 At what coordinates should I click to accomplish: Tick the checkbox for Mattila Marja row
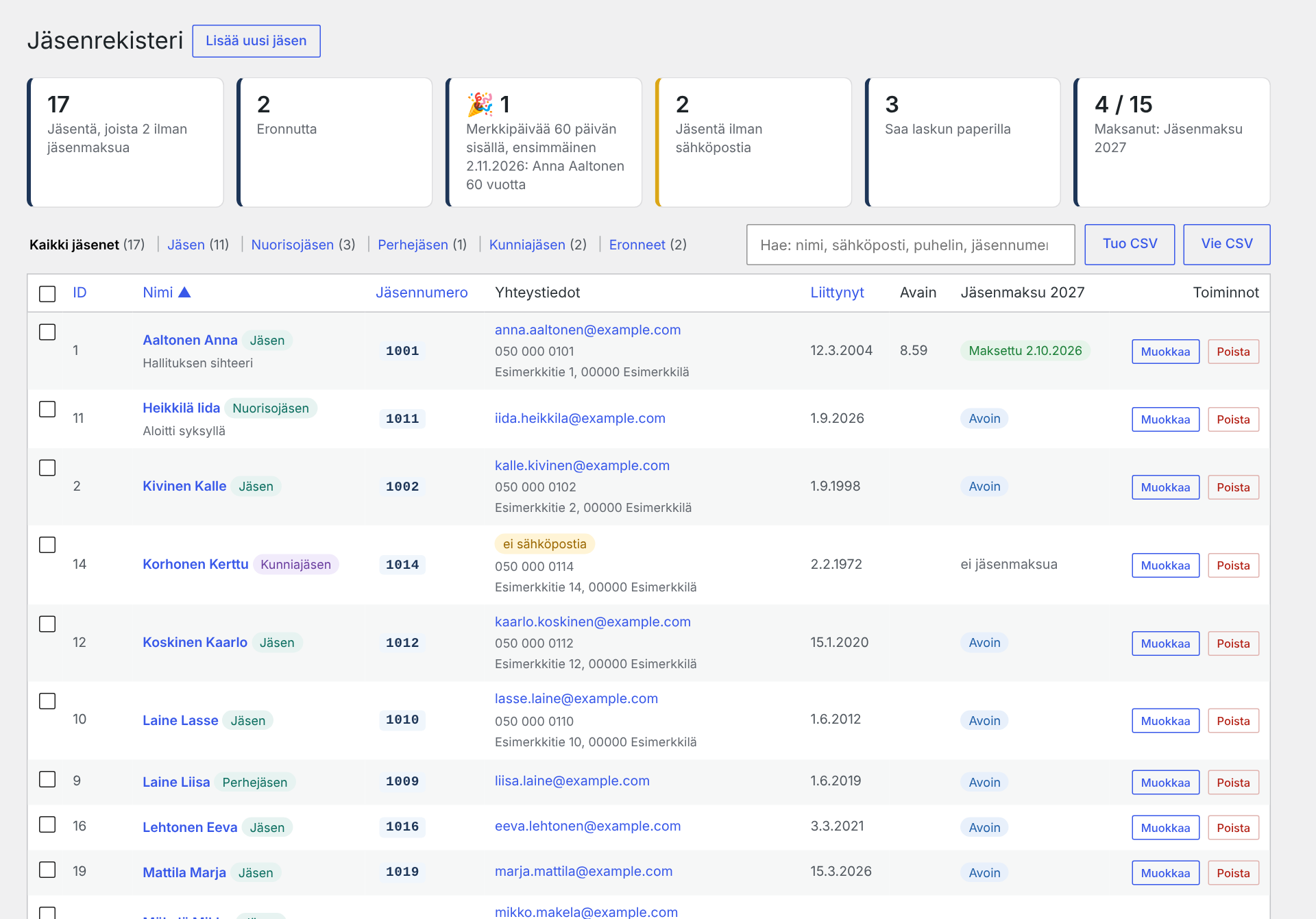tap(47, 870)
